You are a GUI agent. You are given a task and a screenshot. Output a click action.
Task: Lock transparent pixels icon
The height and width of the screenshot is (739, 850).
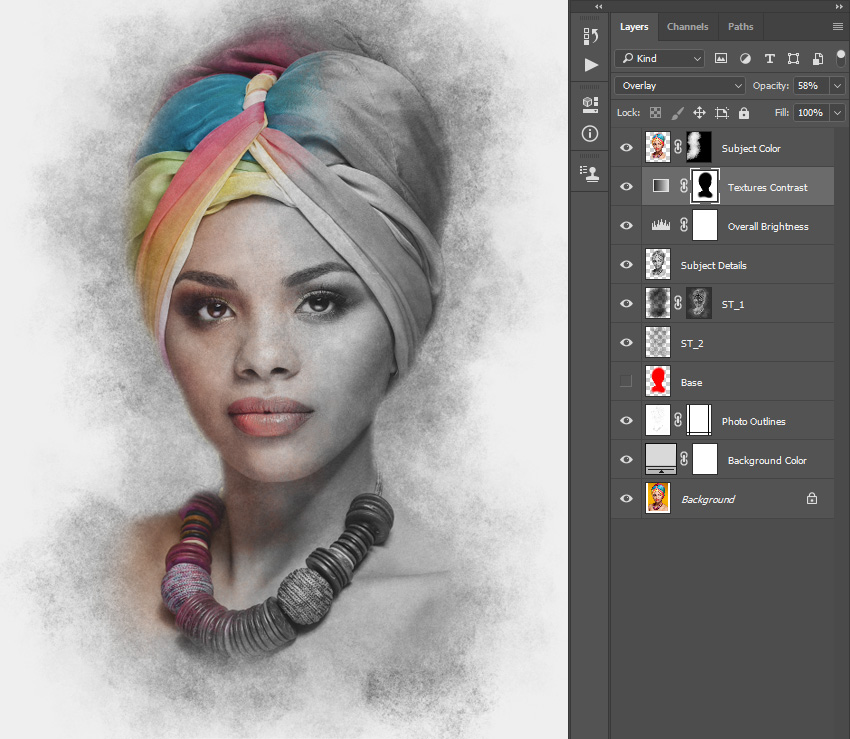point(655,113)
